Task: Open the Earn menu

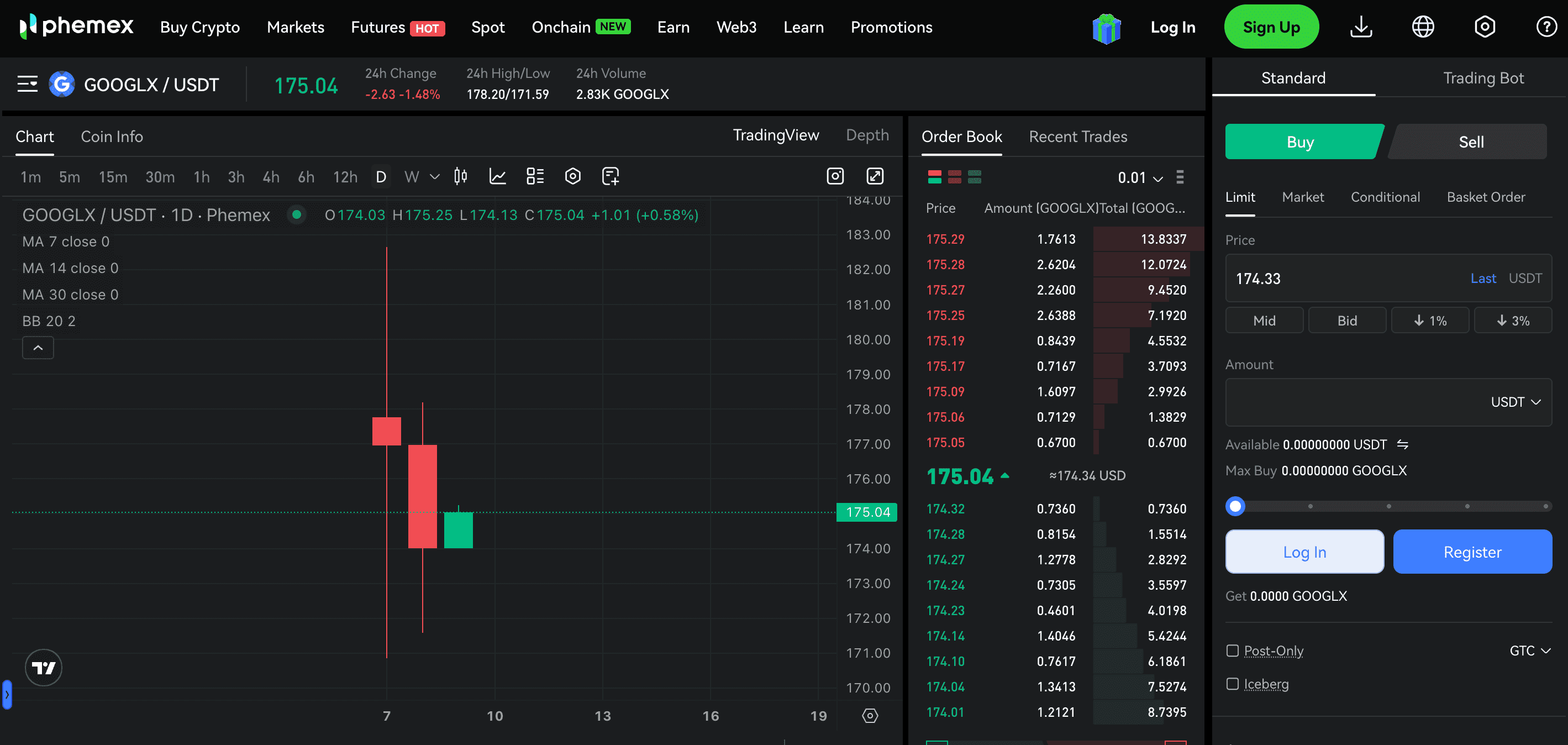Action: tap(673, 28)
